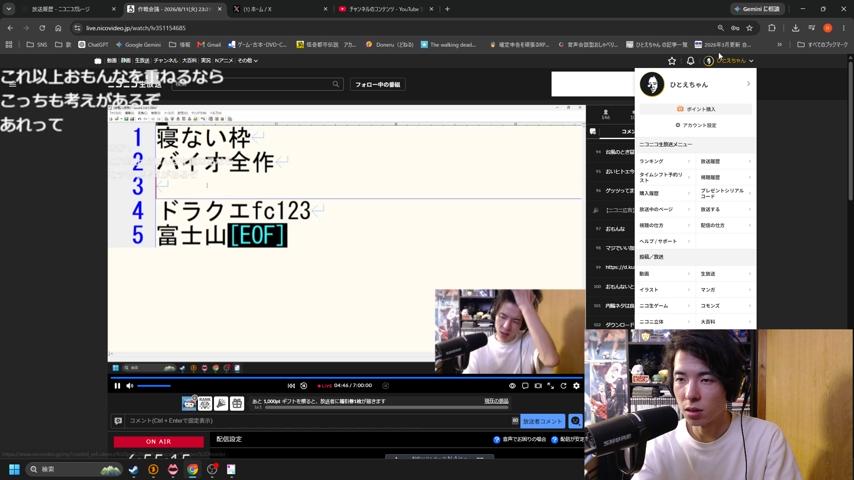
Task: Pause the live stream playback
Action: pos(117,386)
